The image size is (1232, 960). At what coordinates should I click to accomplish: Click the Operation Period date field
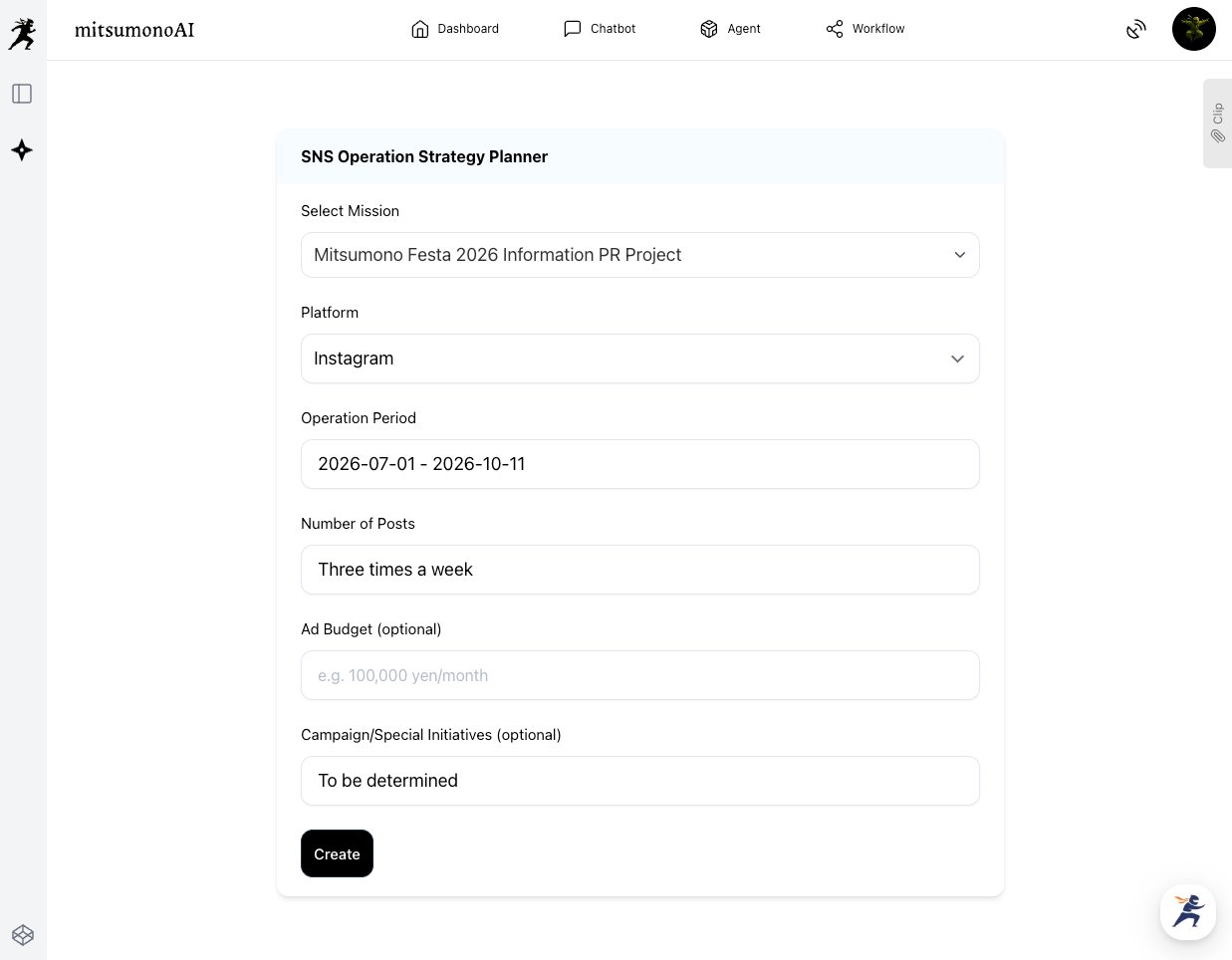[x=639, y=464]
